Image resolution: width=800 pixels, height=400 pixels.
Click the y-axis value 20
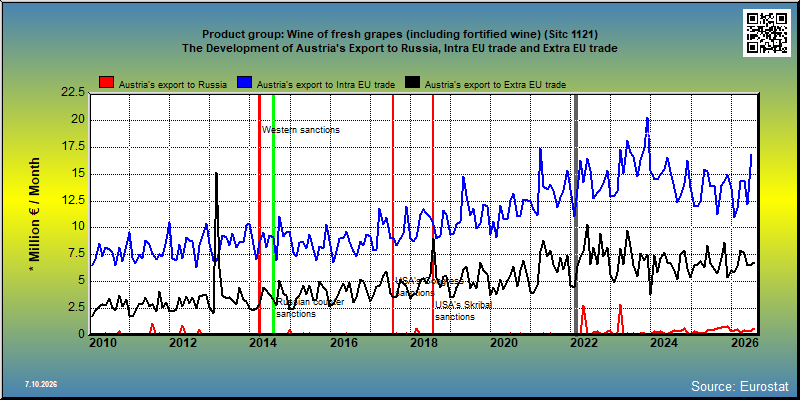tap(79, 120)
